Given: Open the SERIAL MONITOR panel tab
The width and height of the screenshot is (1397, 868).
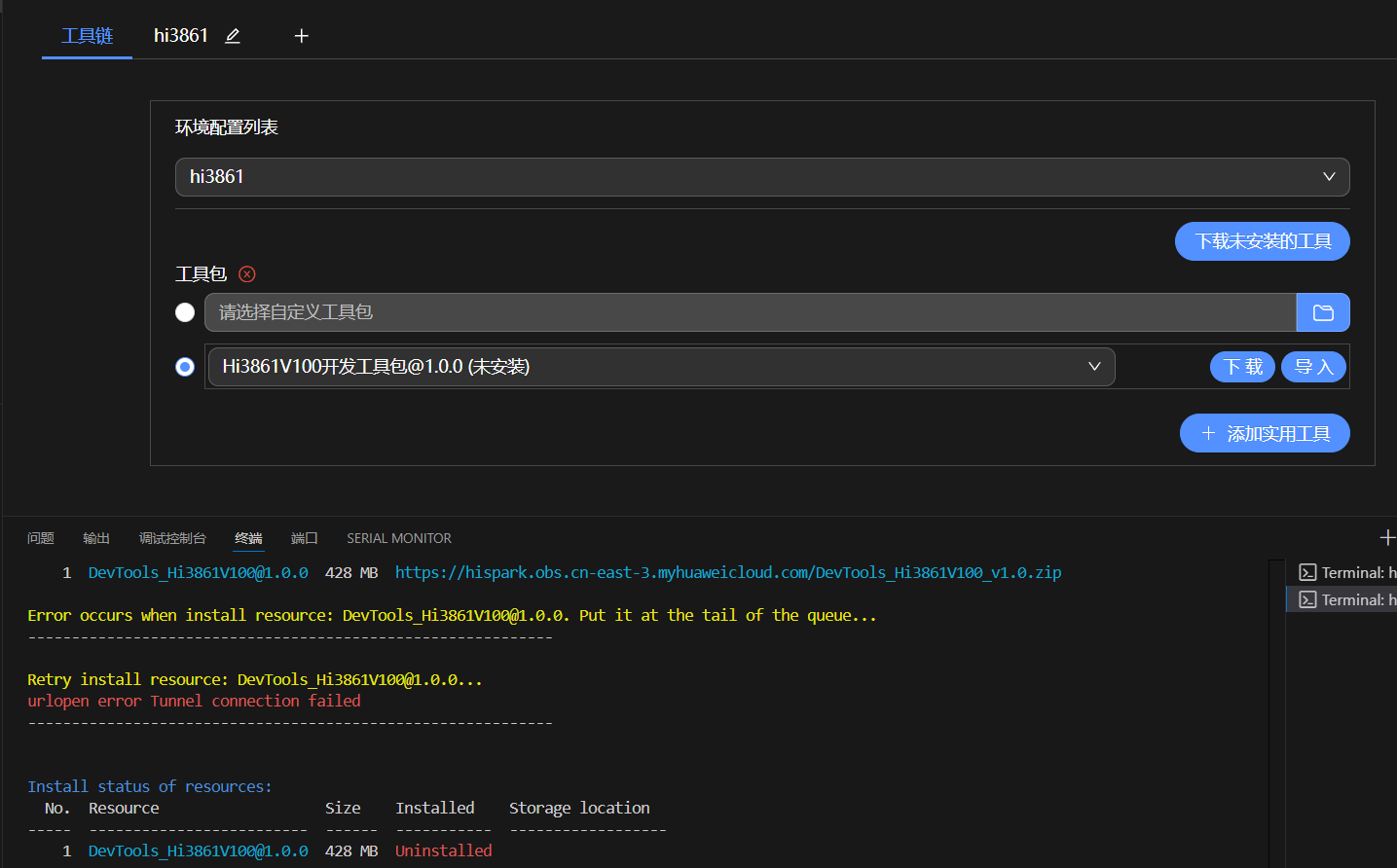Looking at the screenshot, I should 399,538.
